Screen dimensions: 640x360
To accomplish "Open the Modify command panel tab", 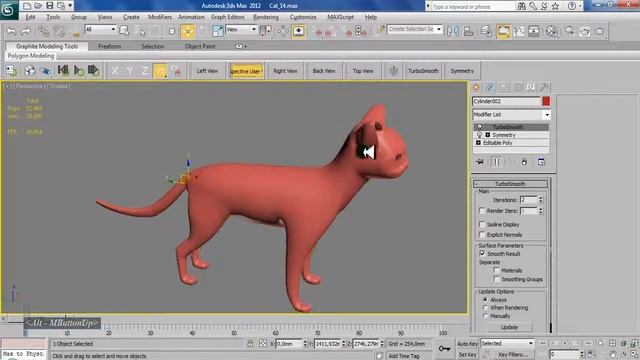I will [x=490, y=87].
